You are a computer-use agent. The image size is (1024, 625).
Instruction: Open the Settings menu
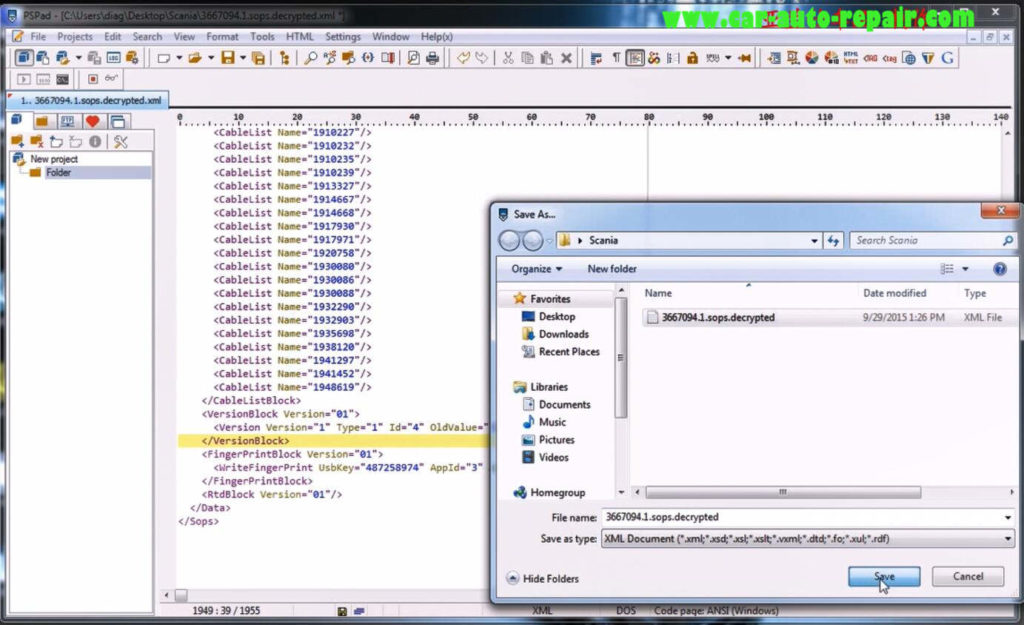pyautogui.click(x=343, y=35)
